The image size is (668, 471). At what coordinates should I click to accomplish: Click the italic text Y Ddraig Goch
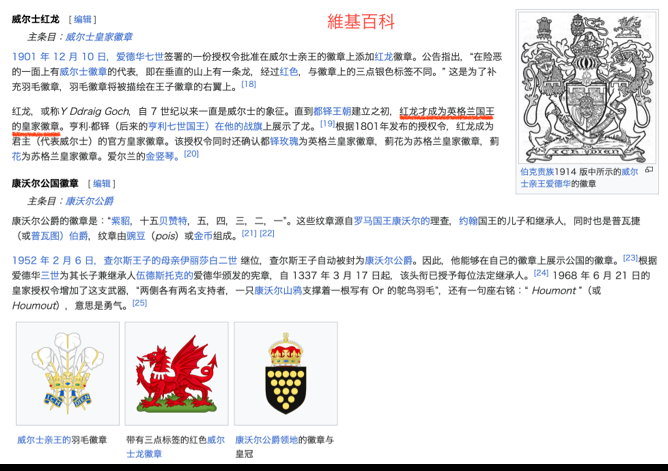pos(95,112)
